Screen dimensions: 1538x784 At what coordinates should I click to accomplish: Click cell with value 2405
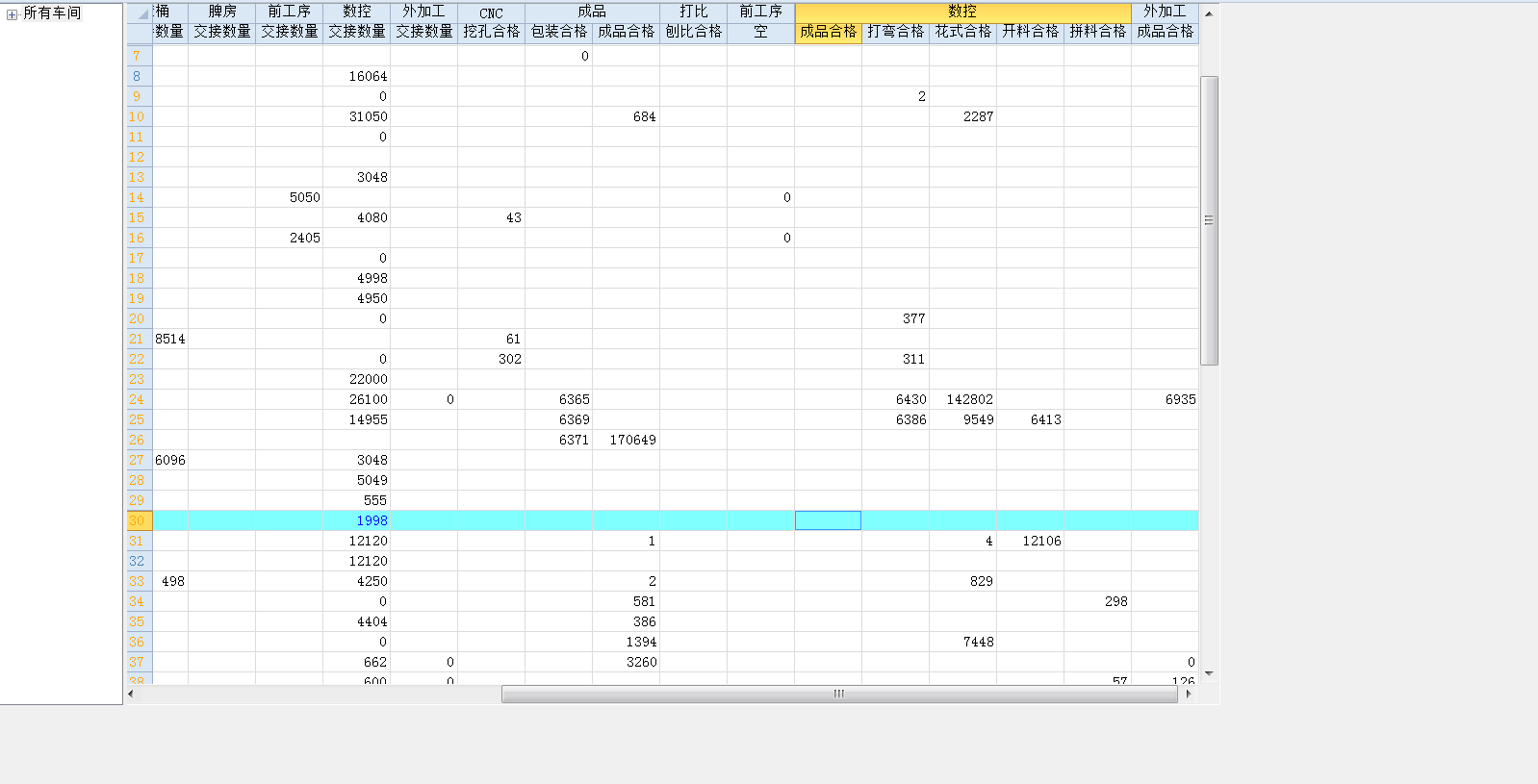click(289, 238)
